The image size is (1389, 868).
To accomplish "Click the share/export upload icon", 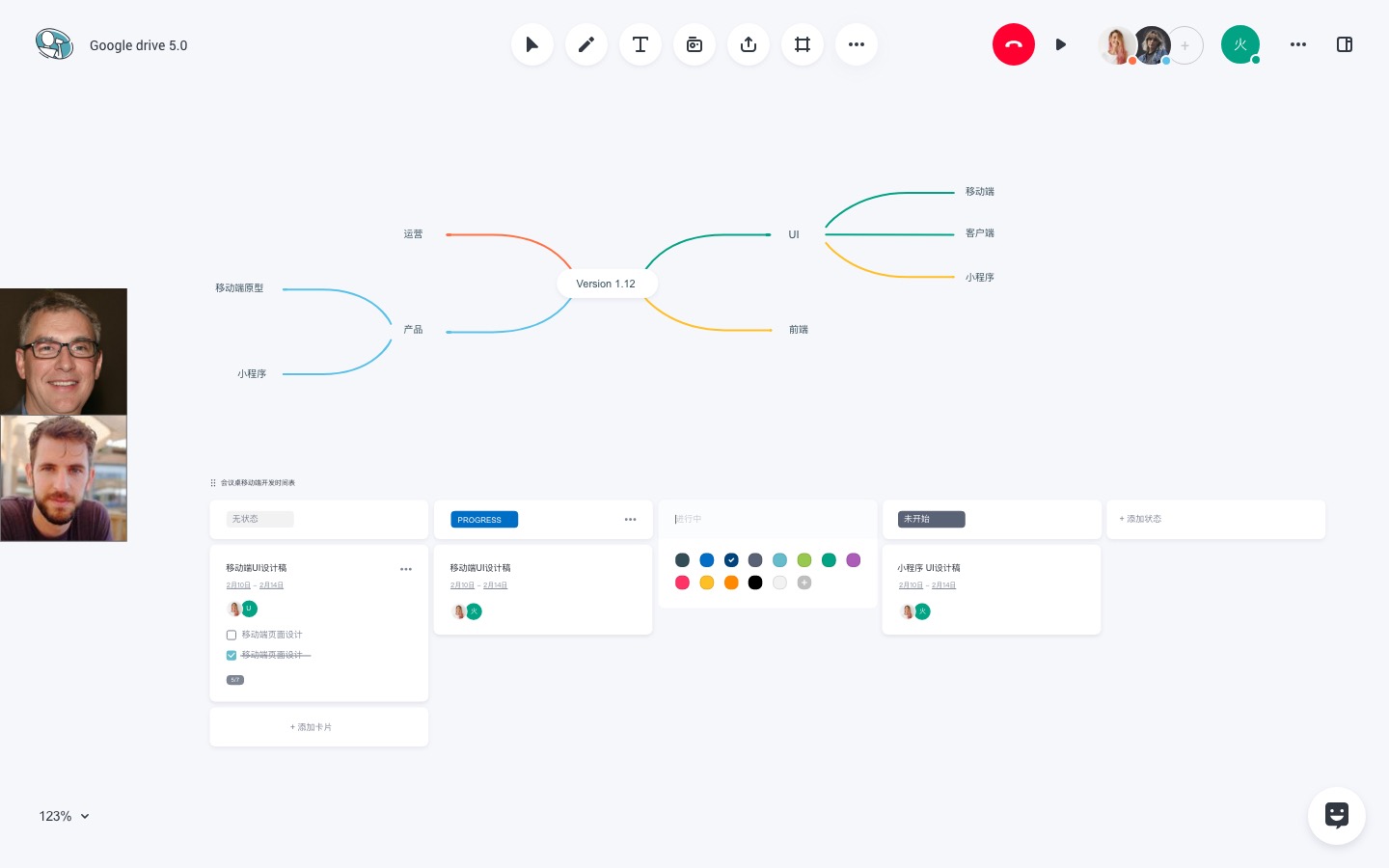I will tap(748, 44).
